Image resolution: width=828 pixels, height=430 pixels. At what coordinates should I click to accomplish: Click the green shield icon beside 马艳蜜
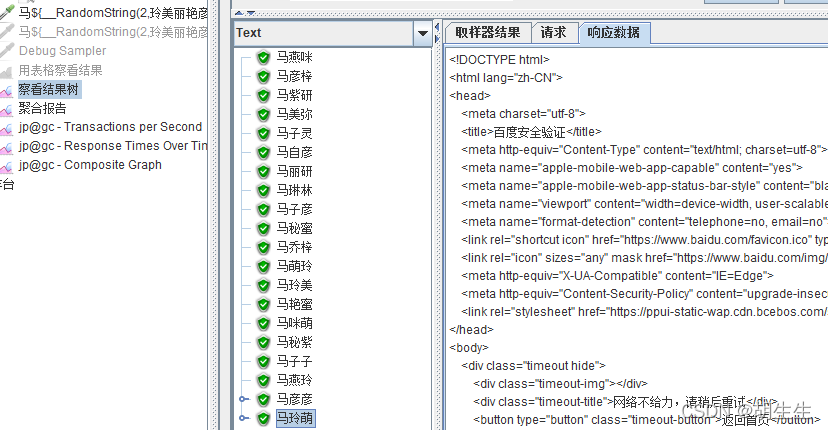pyautogui.click(x=264, y=304)
